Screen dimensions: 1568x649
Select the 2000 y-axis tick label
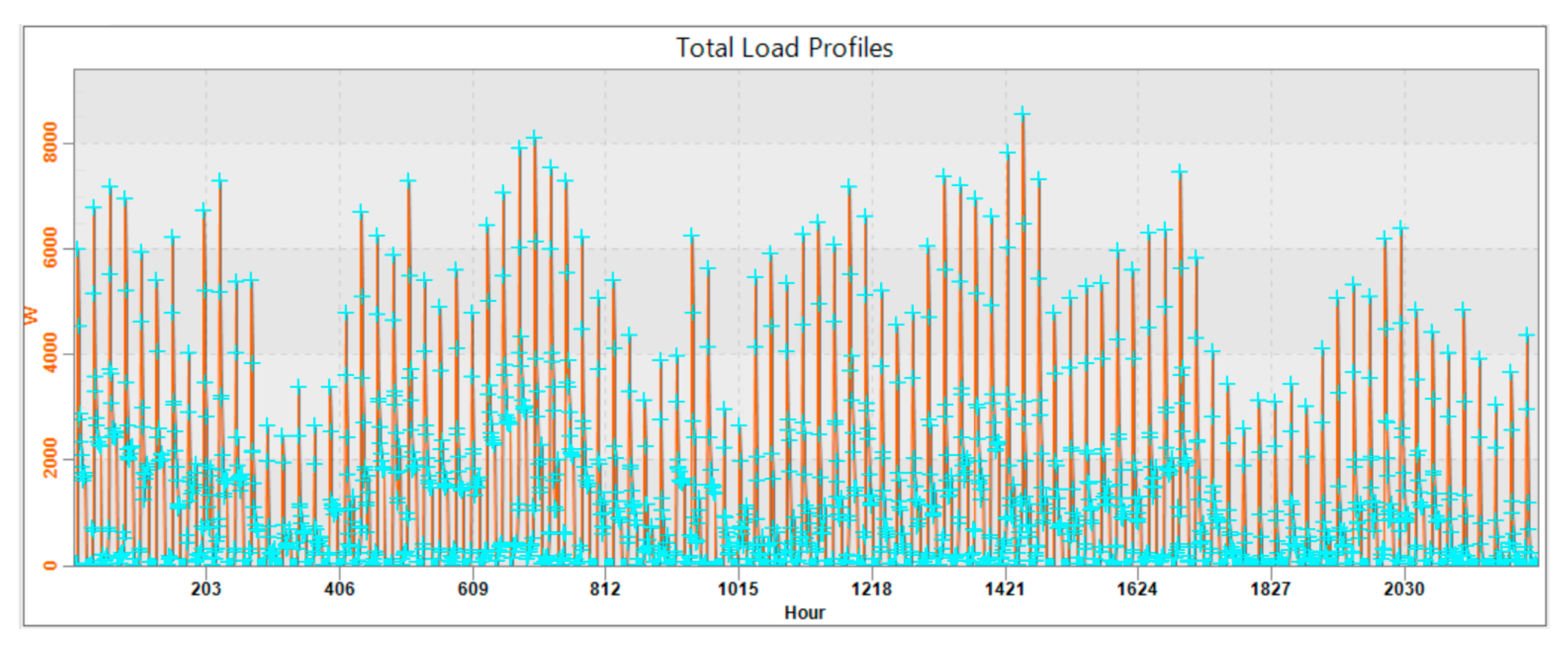51,458
